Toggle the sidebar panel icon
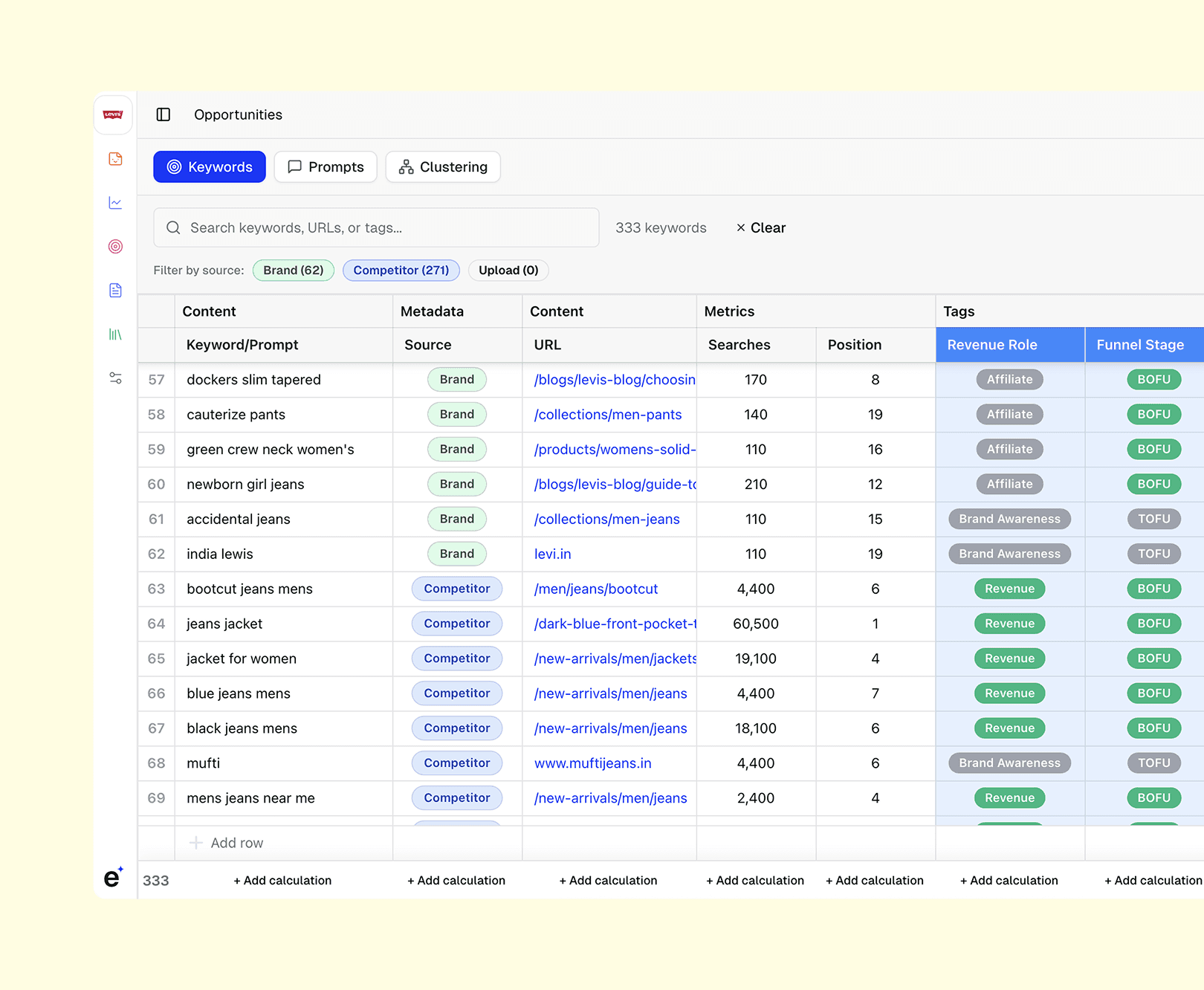The width and height of the screenshot is (1204, 990). pyautogui.click(x=164, y=114)
